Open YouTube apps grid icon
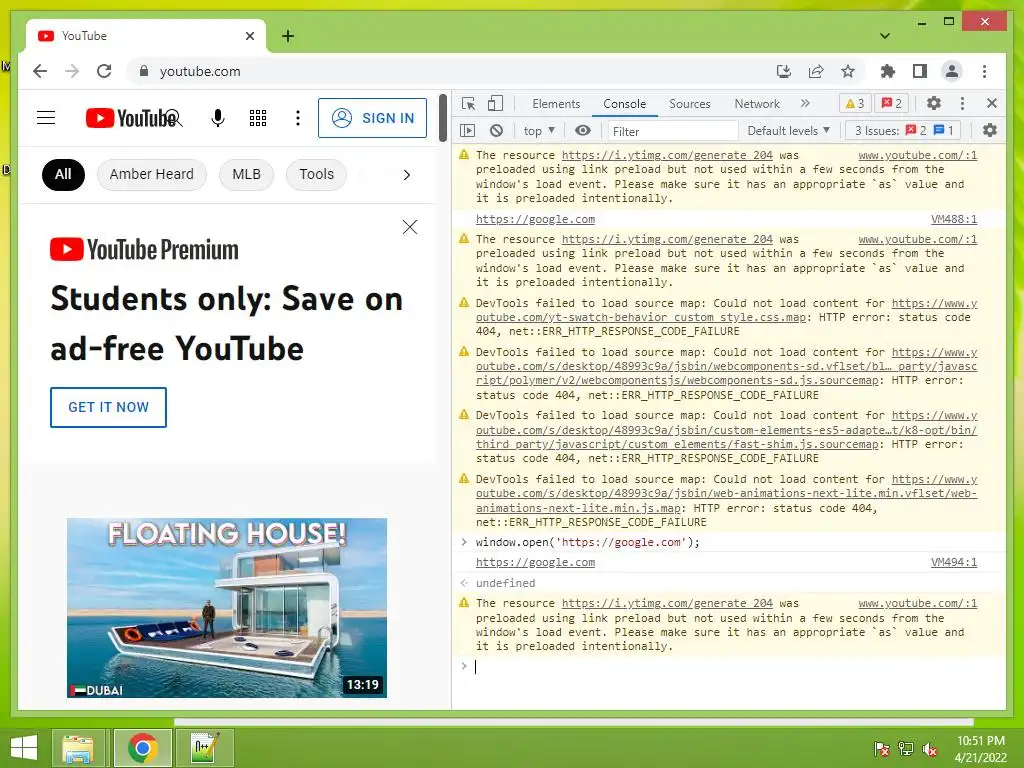Screen dimensions: 1024x768 pos(258,118)
